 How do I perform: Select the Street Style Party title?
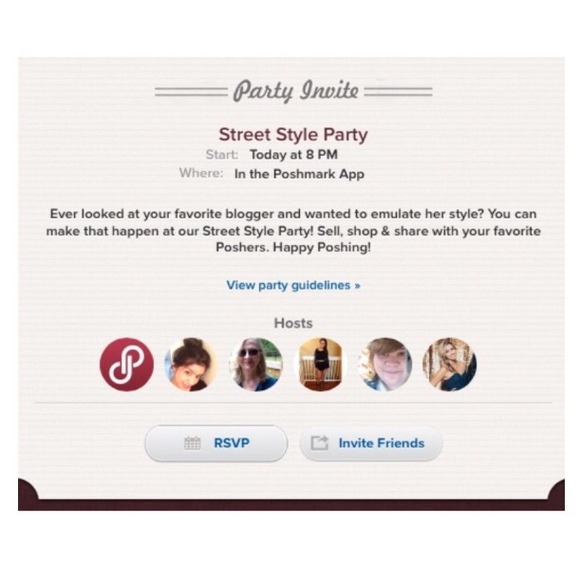tap(293, 135)
